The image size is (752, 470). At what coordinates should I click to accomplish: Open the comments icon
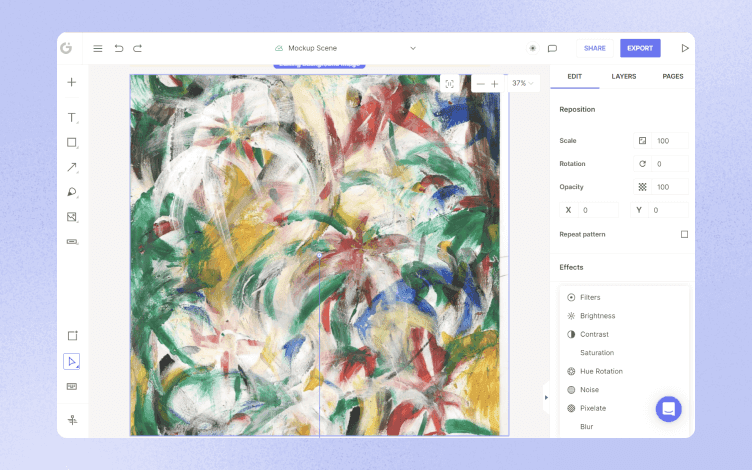click(x=552, y=48)
